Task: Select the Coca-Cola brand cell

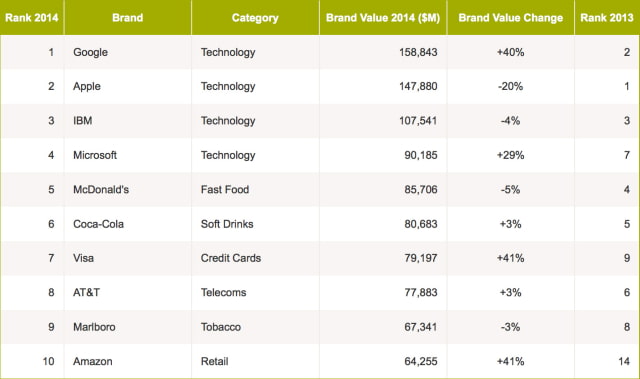Action: pos(128,224)
